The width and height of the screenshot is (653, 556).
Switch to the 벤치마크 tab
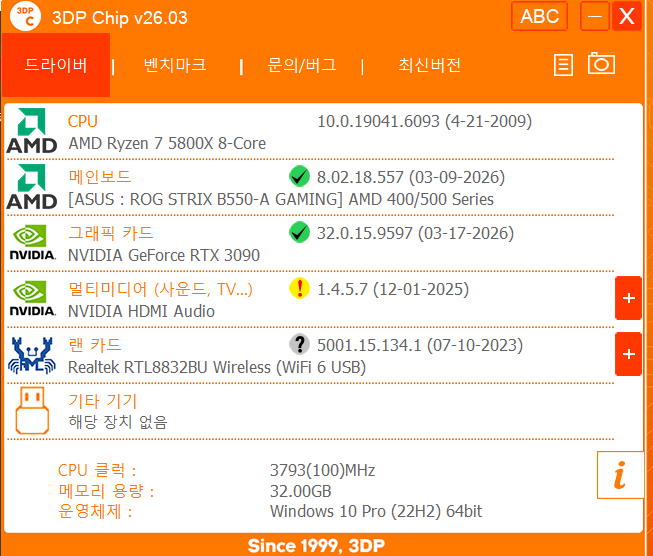point(175,65)
